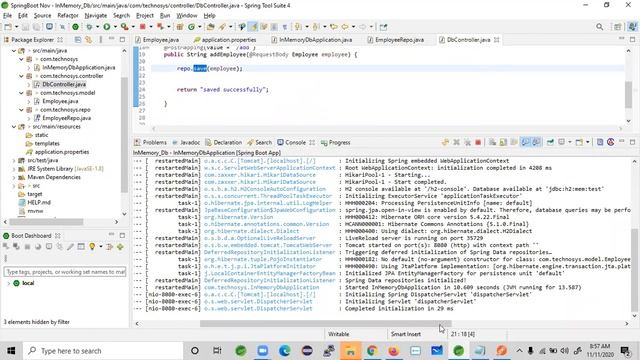Collapse the src/main/java folder
Screen dimensions: 640x360
click(14, 51)
